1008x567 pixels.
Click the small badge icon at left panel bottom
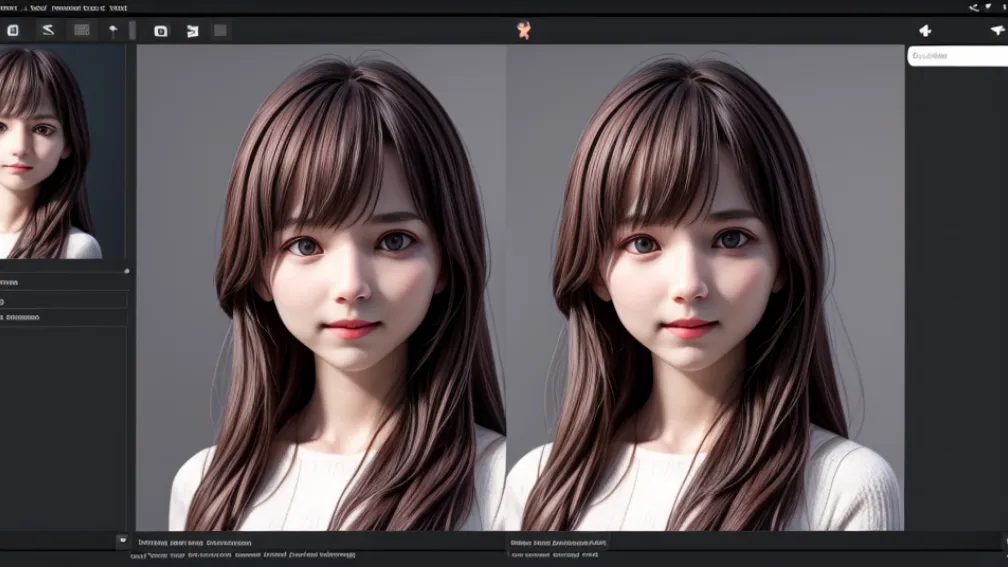tap(123, 540)
